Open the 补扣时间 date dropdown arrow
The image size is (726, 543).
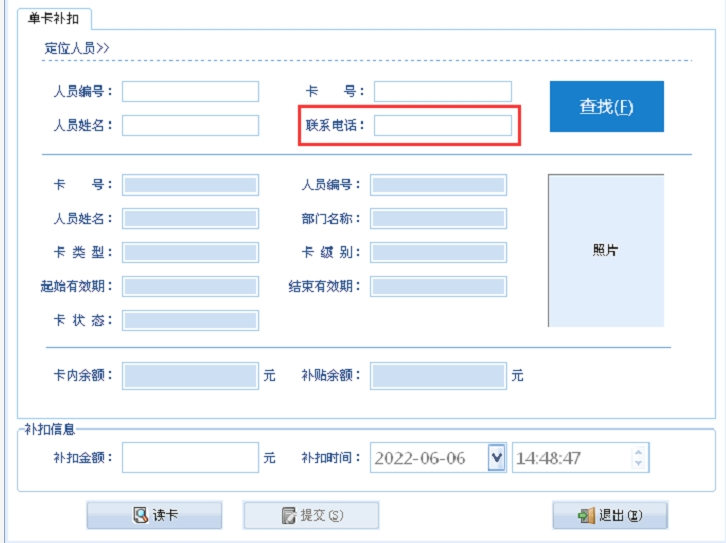click(x=496, y=458)
